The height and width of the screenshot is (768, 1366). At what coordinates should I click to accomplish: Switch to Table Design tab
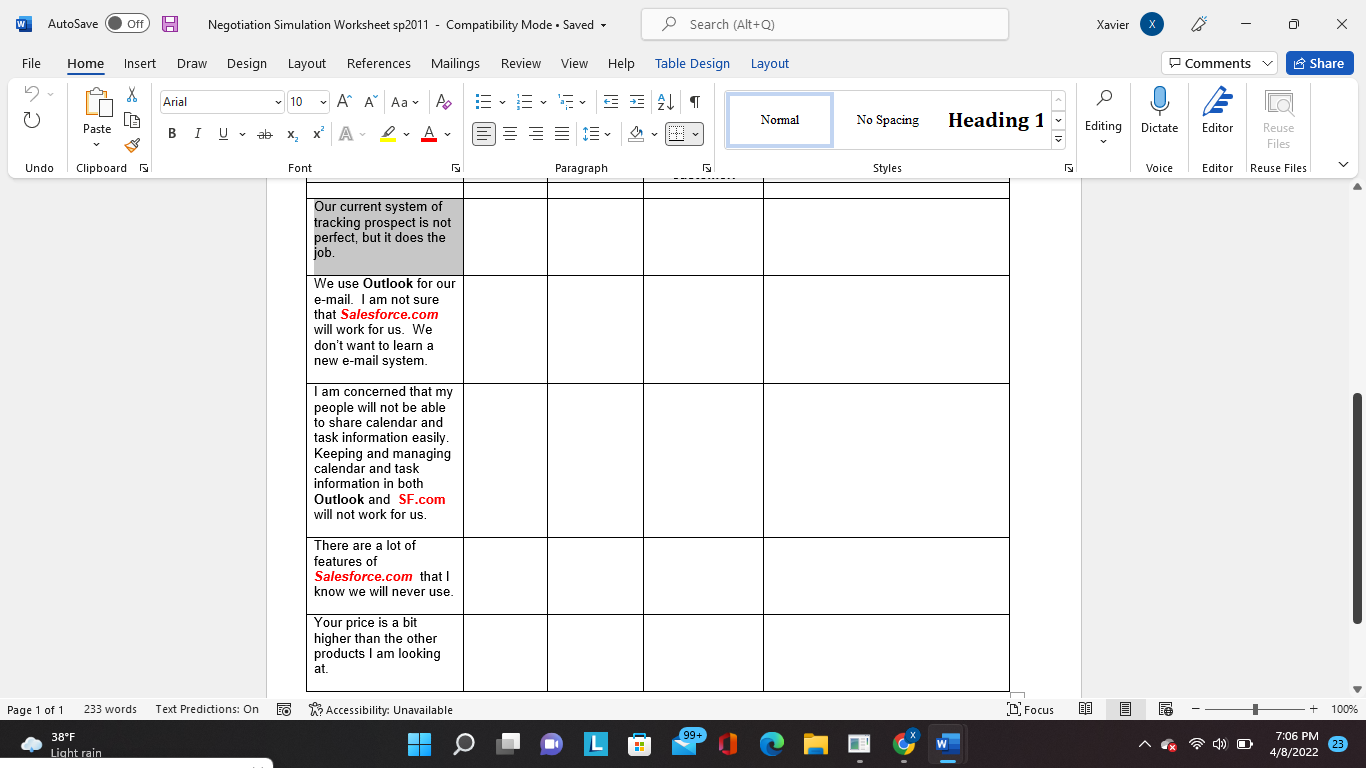692,63
